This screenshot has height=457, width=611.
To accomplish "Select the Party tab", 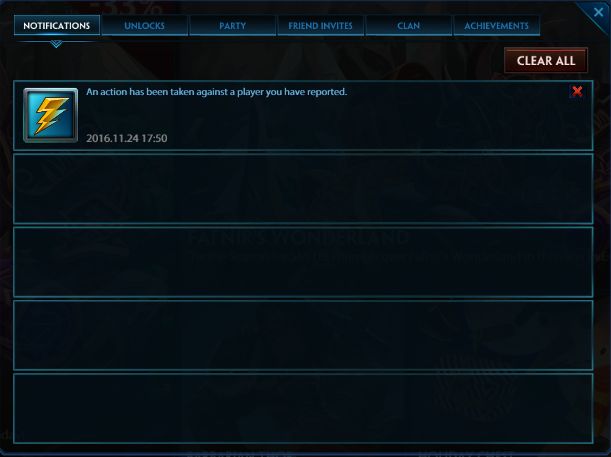I will (x=233, y=26).
